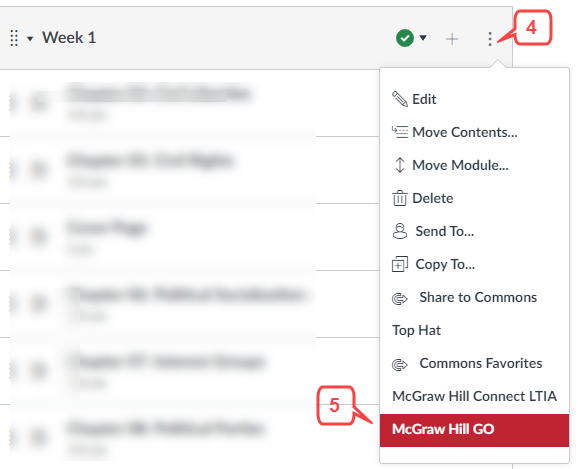The image size is (578, 469).
Task: Click the Copy To duplicate icon
Action: click(x=400, y=264)
